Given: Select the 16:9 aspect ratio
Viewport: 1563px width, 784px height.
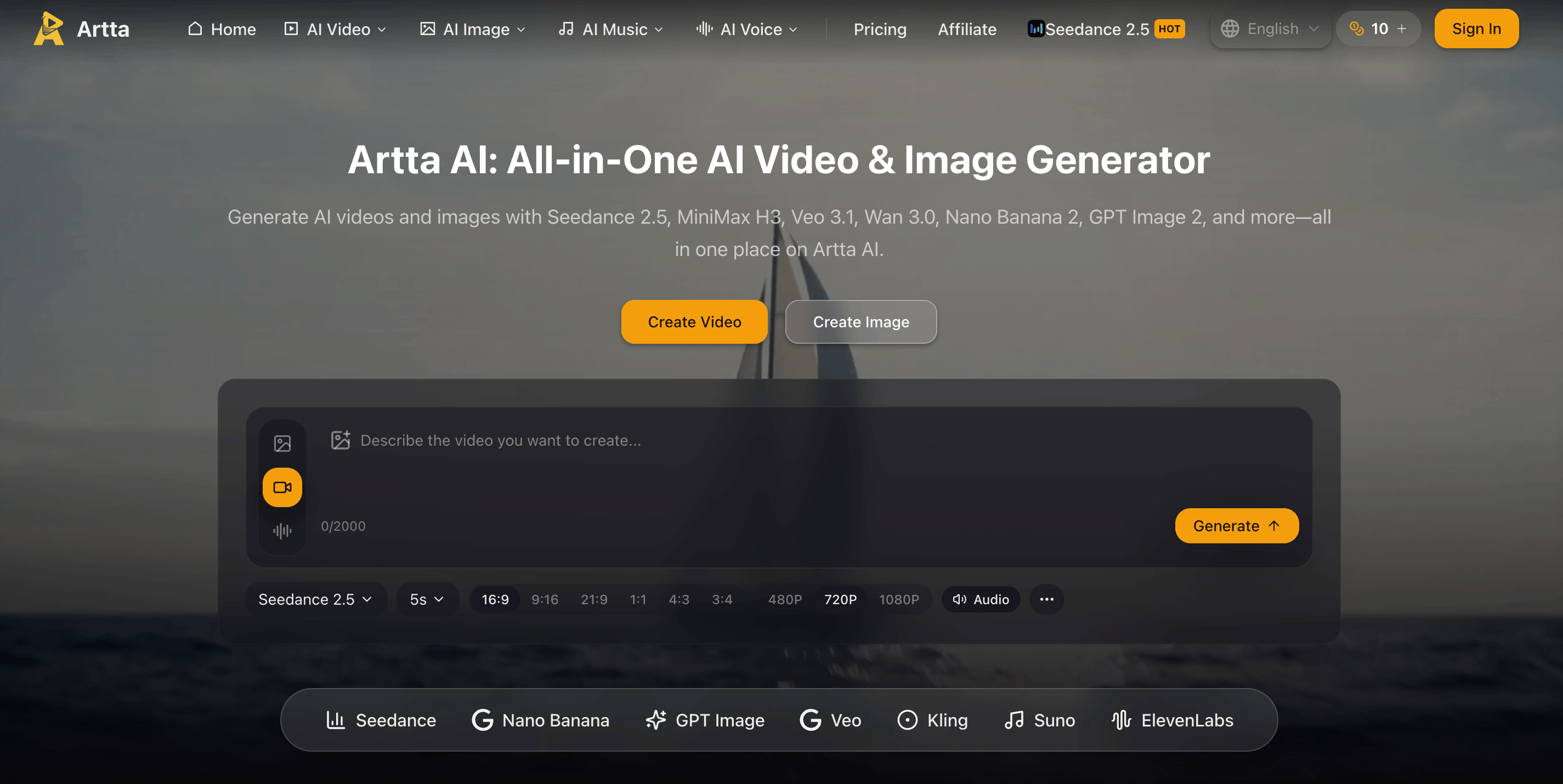Looking at the screenshot, I should (495, 599).
